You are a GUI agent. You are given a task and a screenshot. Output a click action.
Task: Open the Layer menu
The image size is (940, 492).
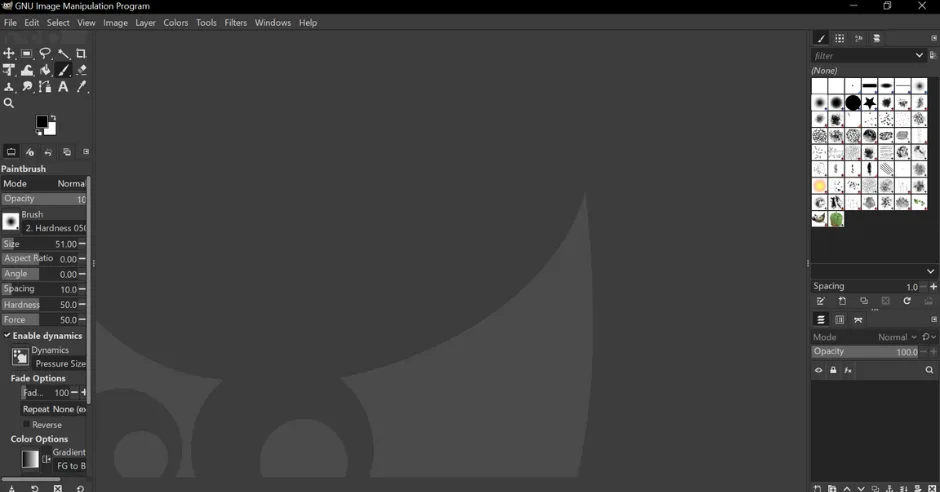coord(145,23)
